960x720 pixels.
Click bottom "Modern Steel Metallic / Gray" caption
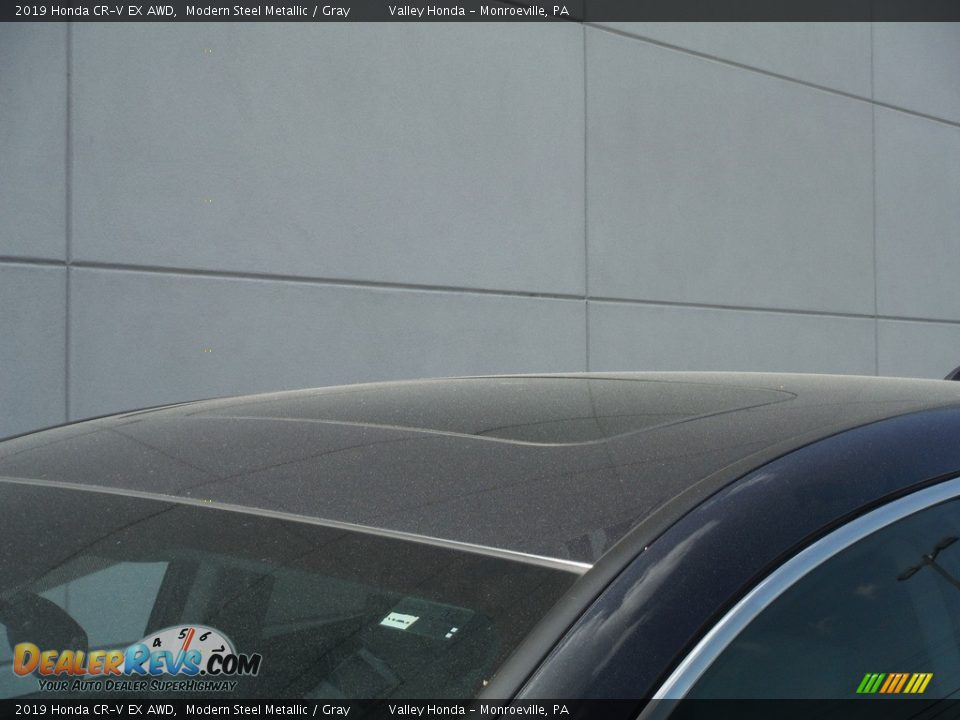click(x=267, y=710)
